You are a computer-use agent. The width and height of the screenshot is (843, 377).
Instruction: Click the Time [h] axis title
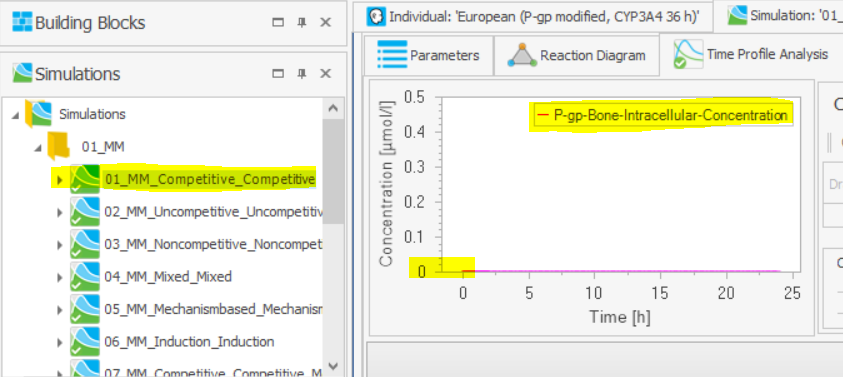tap(620, 316)
